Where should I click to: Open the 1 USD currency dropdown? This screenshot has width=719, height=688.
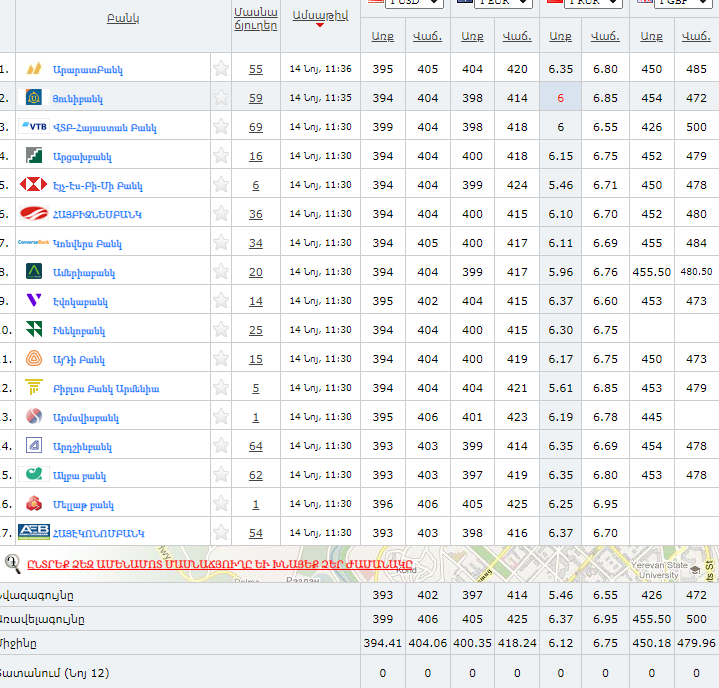point(415,2)
